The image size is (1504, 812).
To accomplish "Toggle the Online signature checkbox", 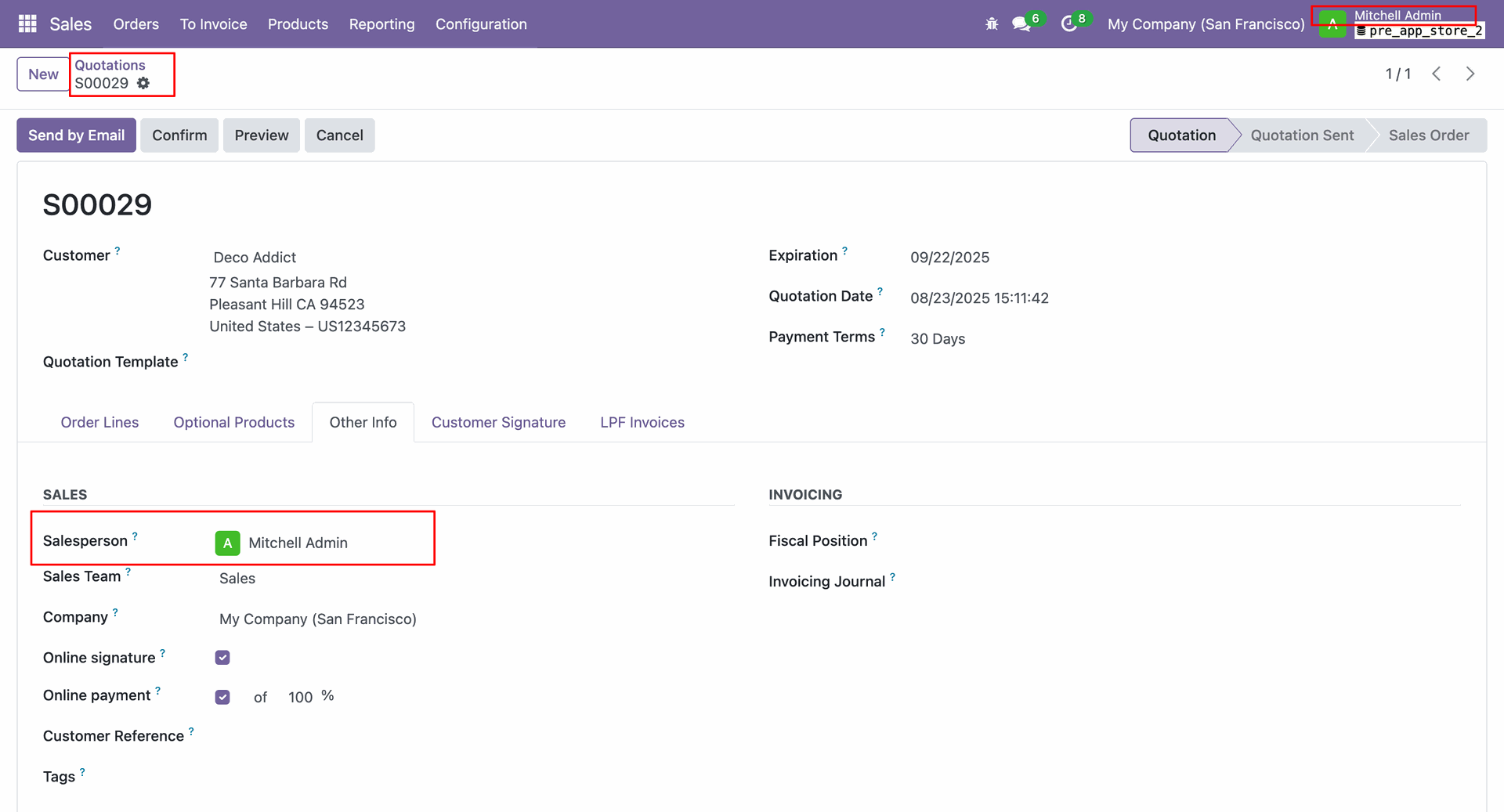I will 222,658.
